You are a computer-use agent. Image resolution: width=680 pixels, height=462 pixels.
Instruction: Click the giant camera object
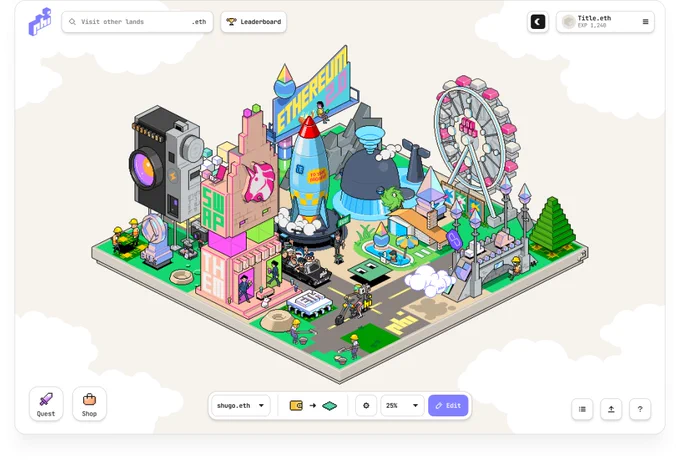pos(167,163)
